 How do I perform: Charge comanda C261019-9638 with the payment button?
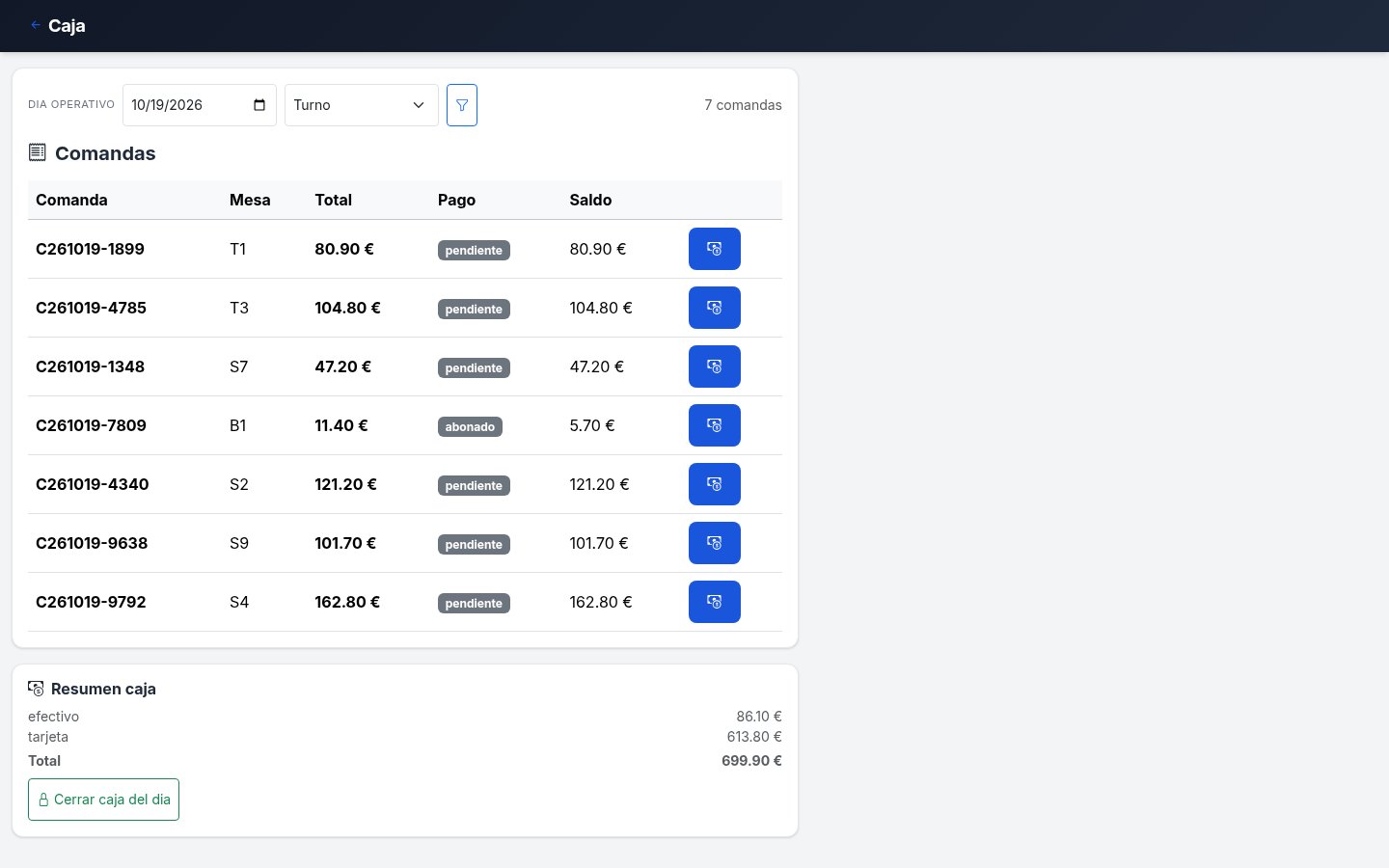click(715, 543)
